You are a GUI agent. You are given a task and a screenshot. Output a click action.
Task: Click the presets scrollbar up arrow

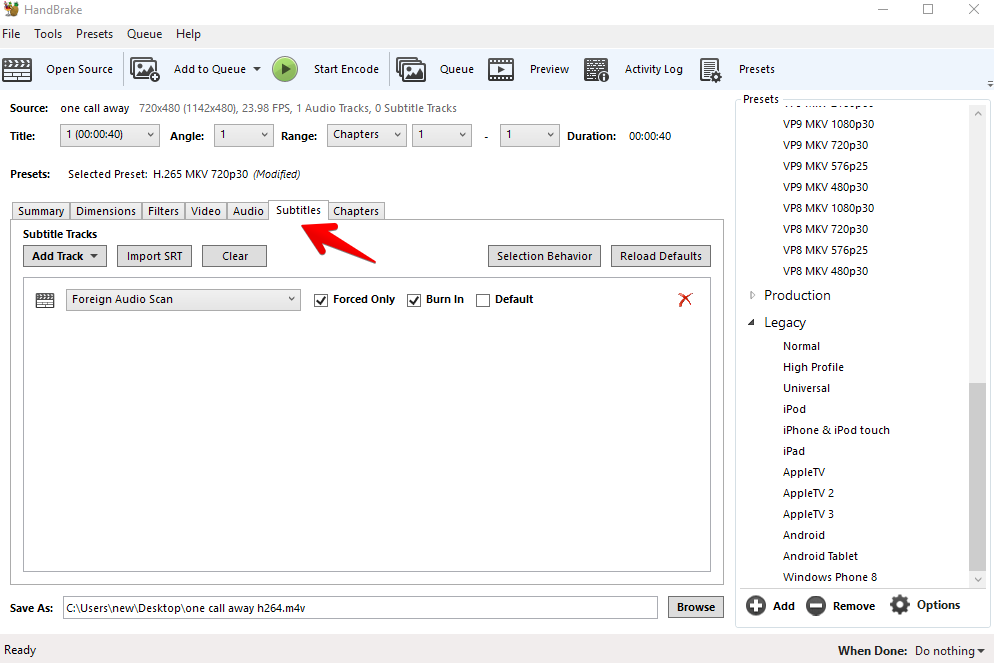(x=978, y=114)
